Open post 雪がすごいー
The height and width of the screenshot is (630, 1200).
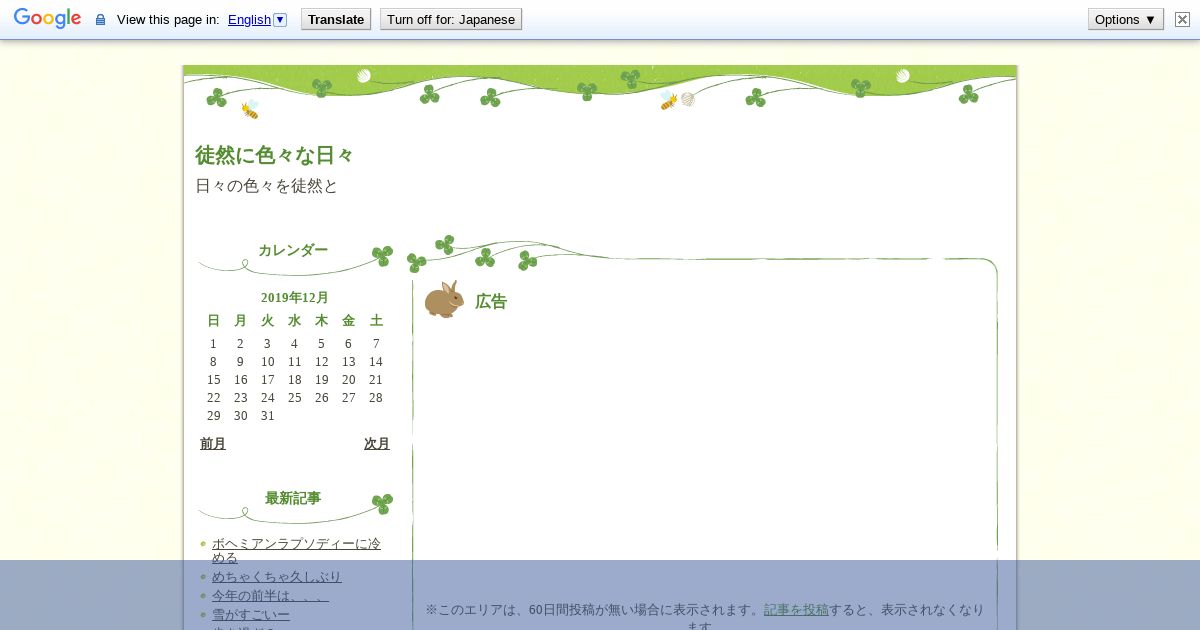tap(251, 614)
